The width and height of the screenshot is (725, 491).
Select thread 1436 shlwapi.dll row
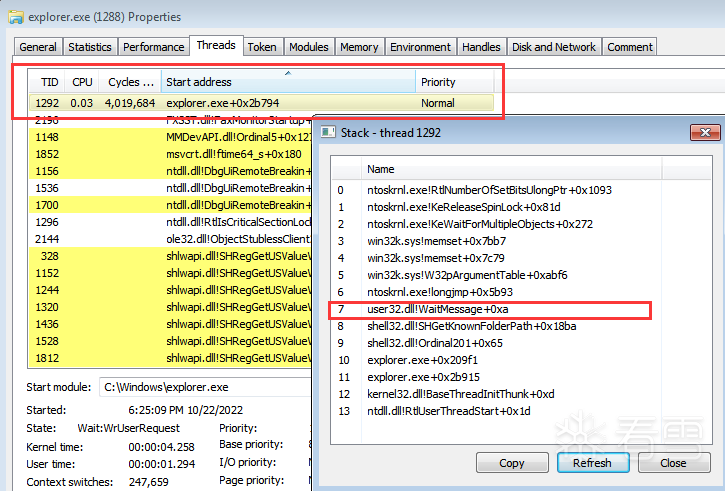[x=170, y=324]
